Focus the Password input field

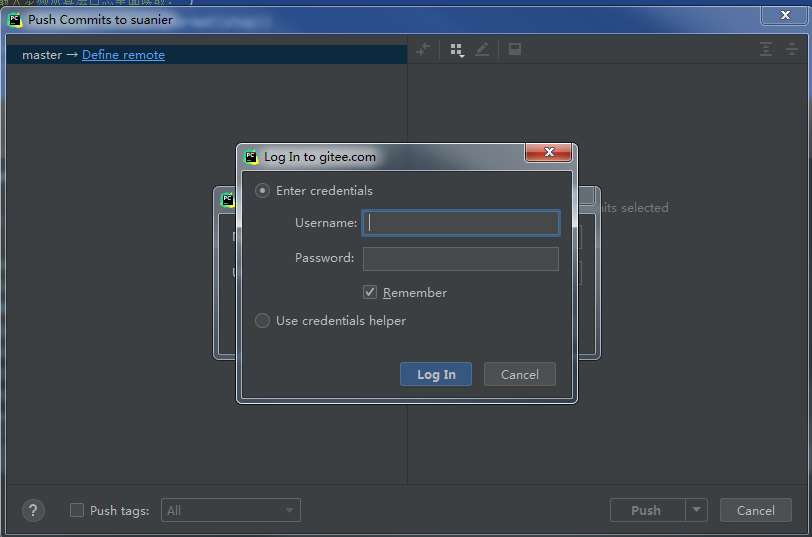[x=461, y=258]
